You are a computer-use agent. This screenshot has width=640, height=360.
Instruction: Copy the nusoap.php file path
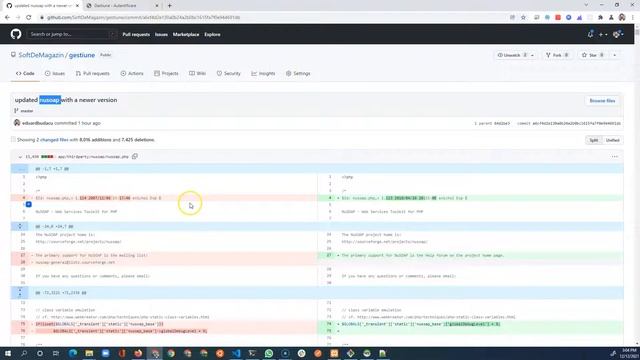135,156
